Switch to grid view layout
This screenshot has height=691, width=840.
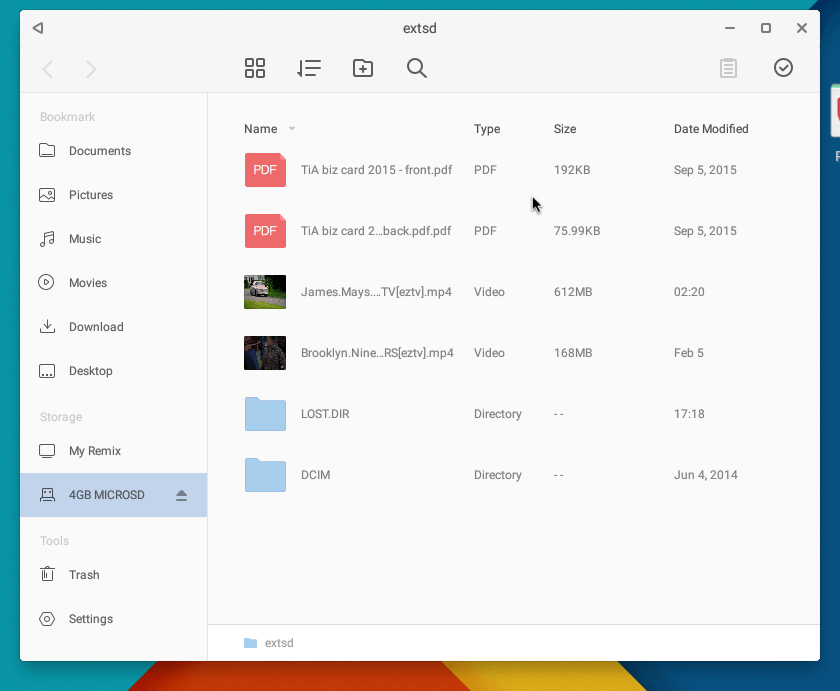pyautogui.click(x=255, y=68)
